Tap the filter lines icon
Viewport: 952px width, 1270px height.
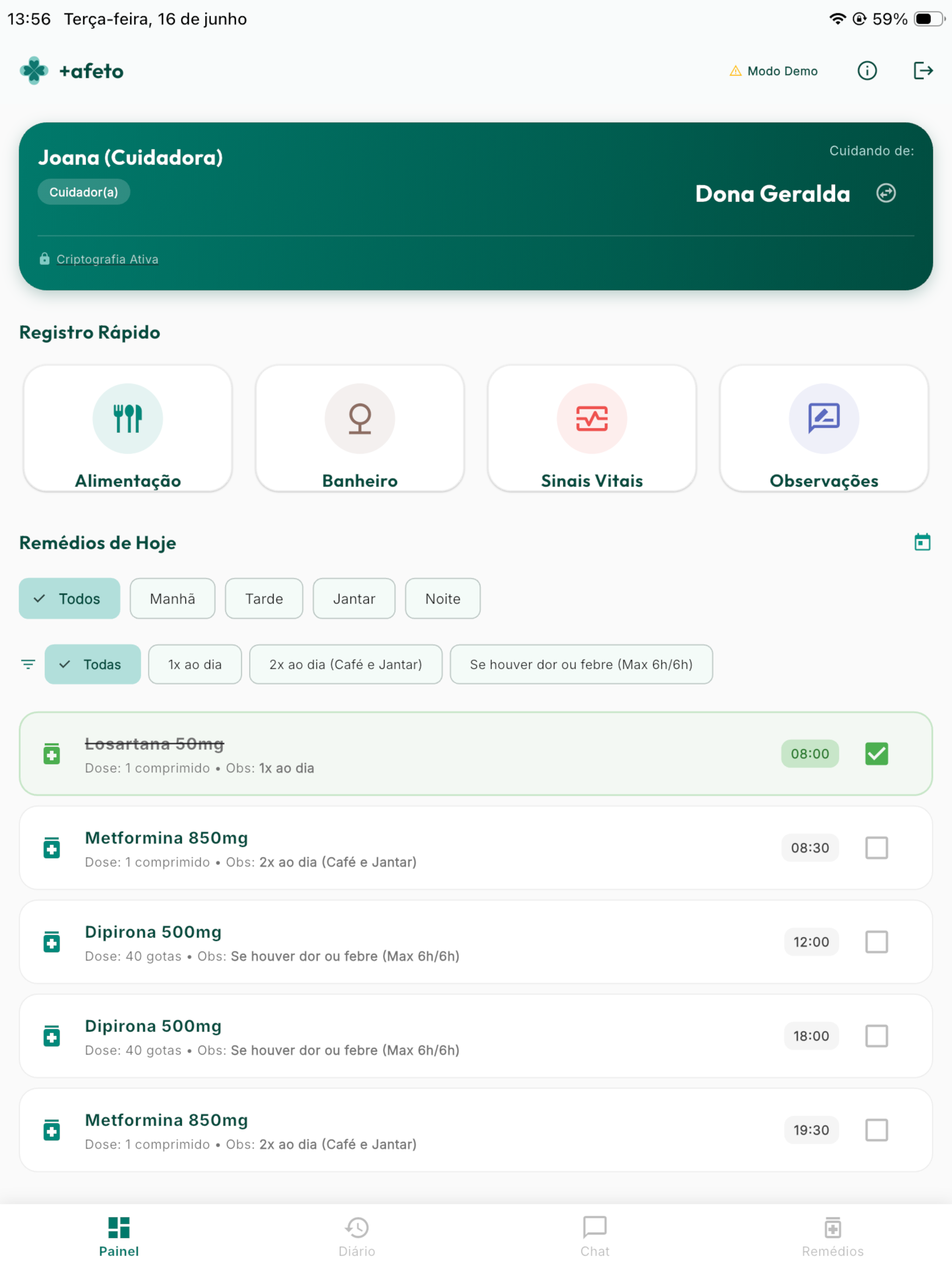click(x=28, y=664)
